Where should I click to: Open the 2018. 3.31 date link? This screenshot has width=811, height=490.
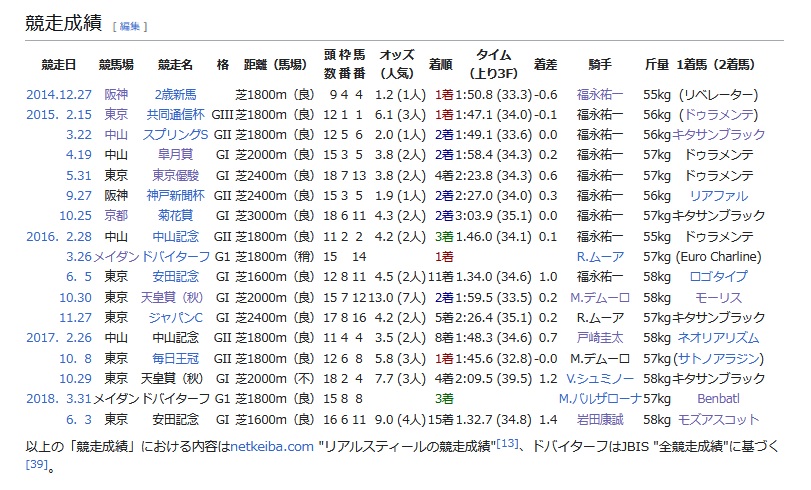point(59,398)
